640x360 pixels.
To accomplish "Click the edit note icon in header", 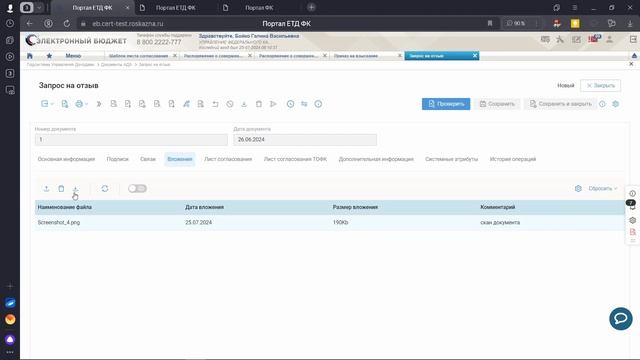I will click(576, 40).
